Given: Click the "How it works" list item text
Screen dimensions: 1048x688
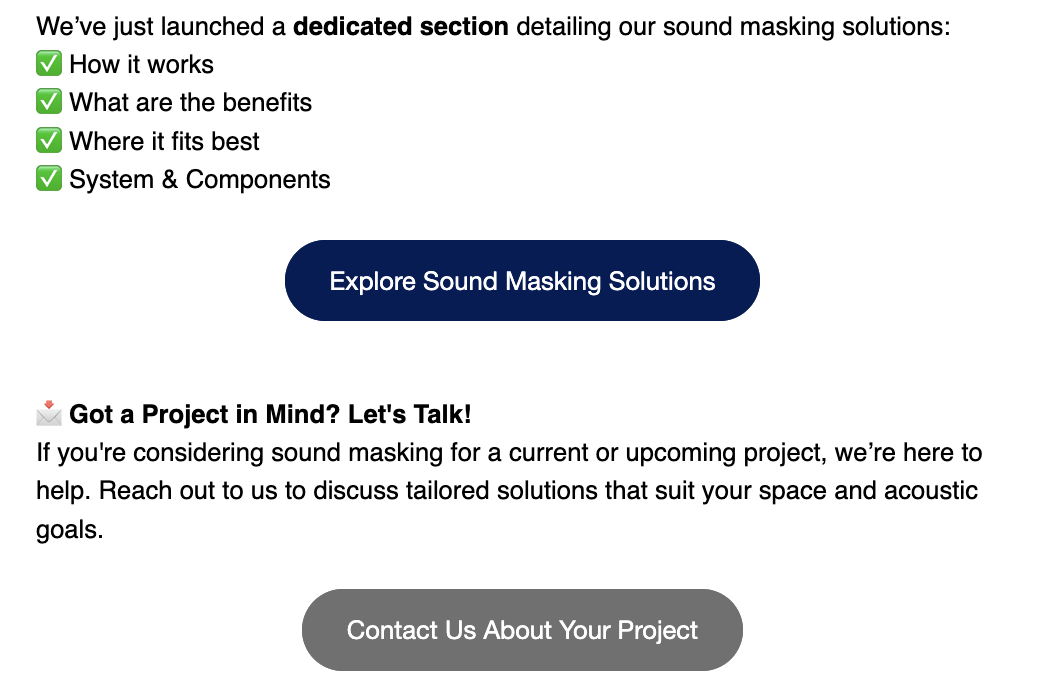Looking at the screenshot, I should (x=141, y=65).
